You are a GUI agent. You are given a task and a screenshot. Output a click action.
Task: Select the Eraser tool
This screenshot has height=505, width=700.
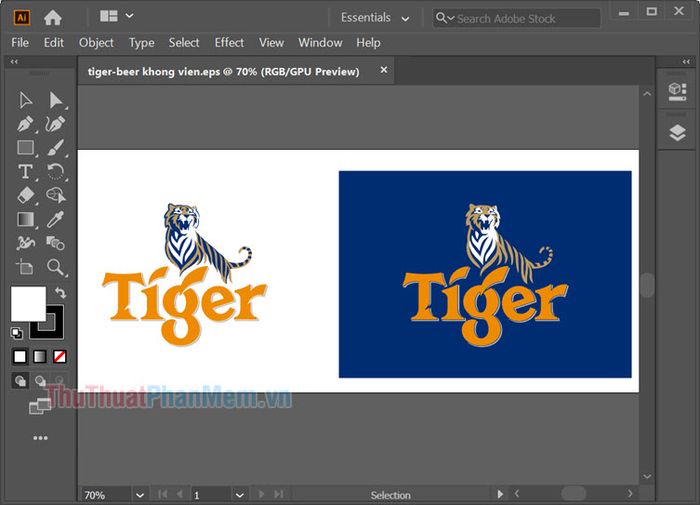tap(25, 195)
